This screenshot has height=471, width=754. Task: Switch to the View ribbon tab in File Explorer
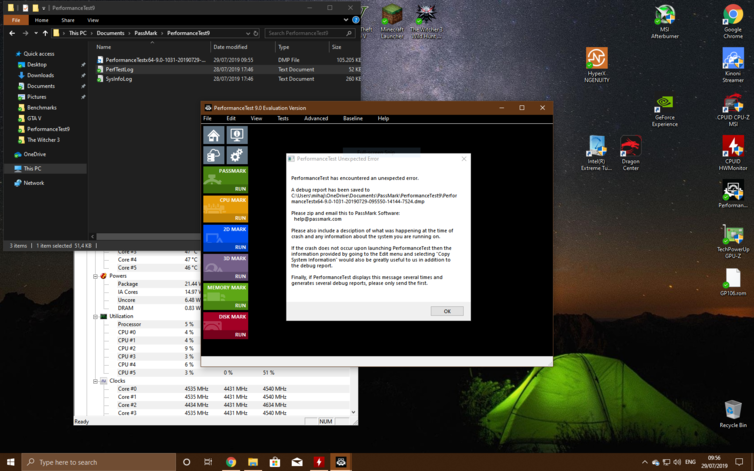pyautogui.click(x=93, y=20)
